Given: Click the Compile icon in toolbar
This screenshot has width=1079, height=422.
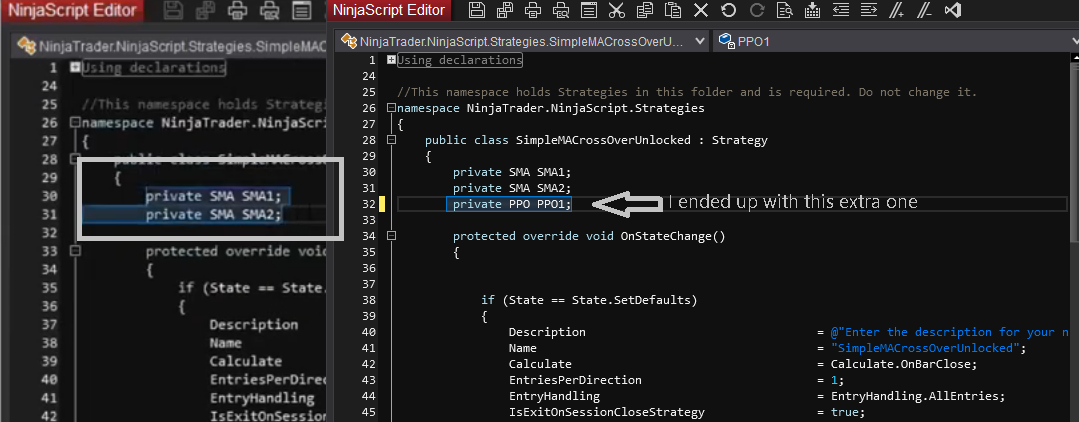Looking at the screenshot, I should (812, 10).
